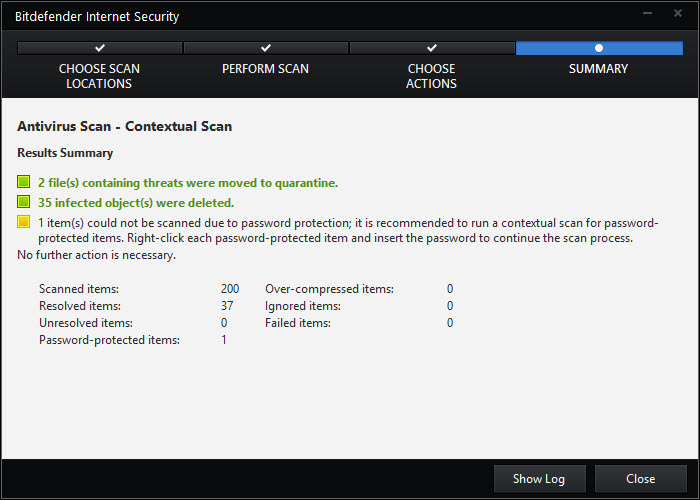Click the checkmark above Perform Scan
700x500 pixels.
click(266, 47)
